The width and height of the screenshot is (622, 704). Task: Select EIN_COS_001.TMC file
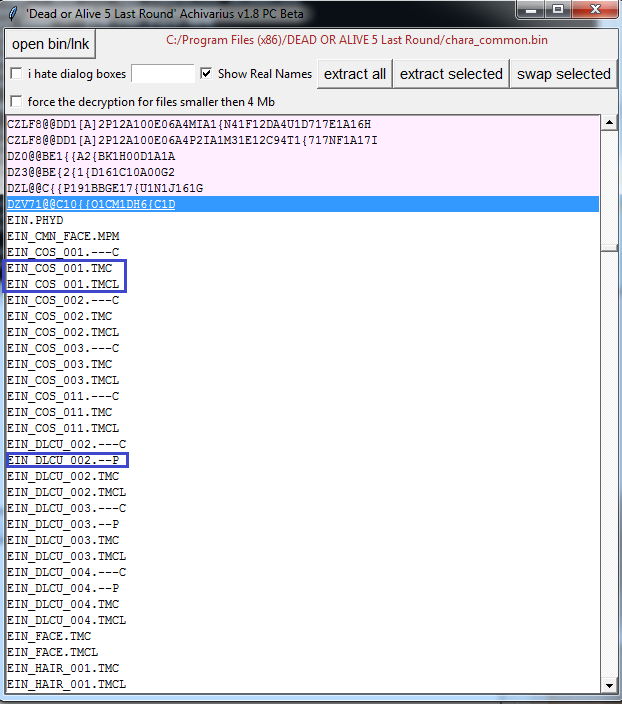303,268
